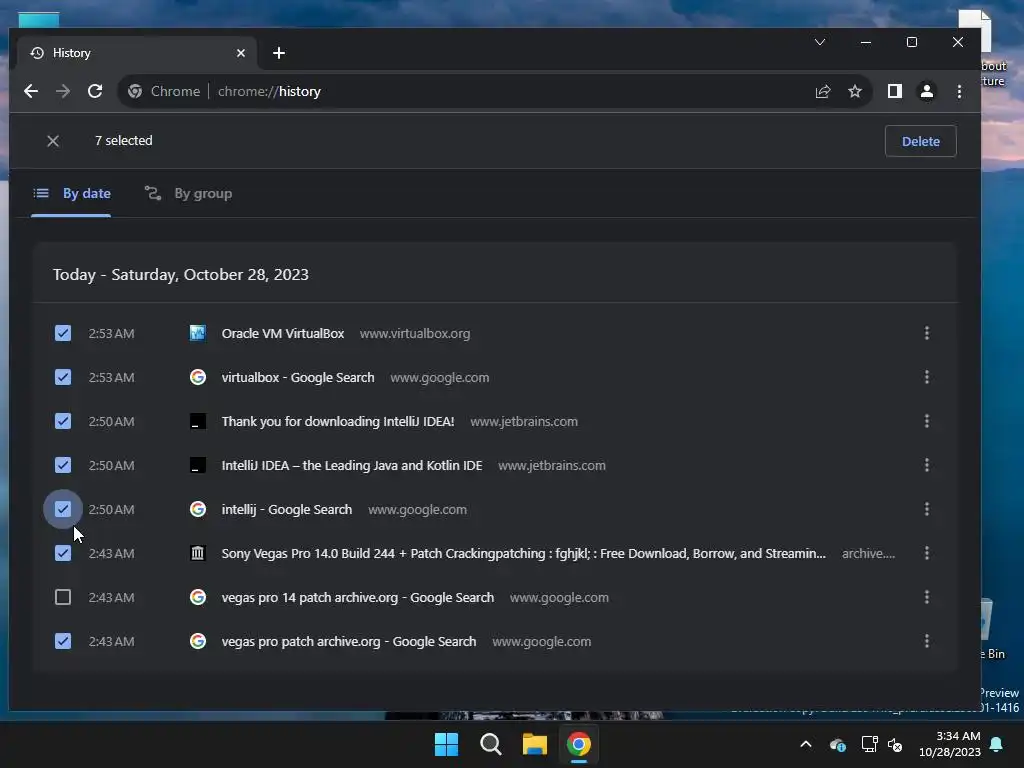1024x768 pixels.
Task: Open a new tab with the plus button
Action: coord(279,53)
